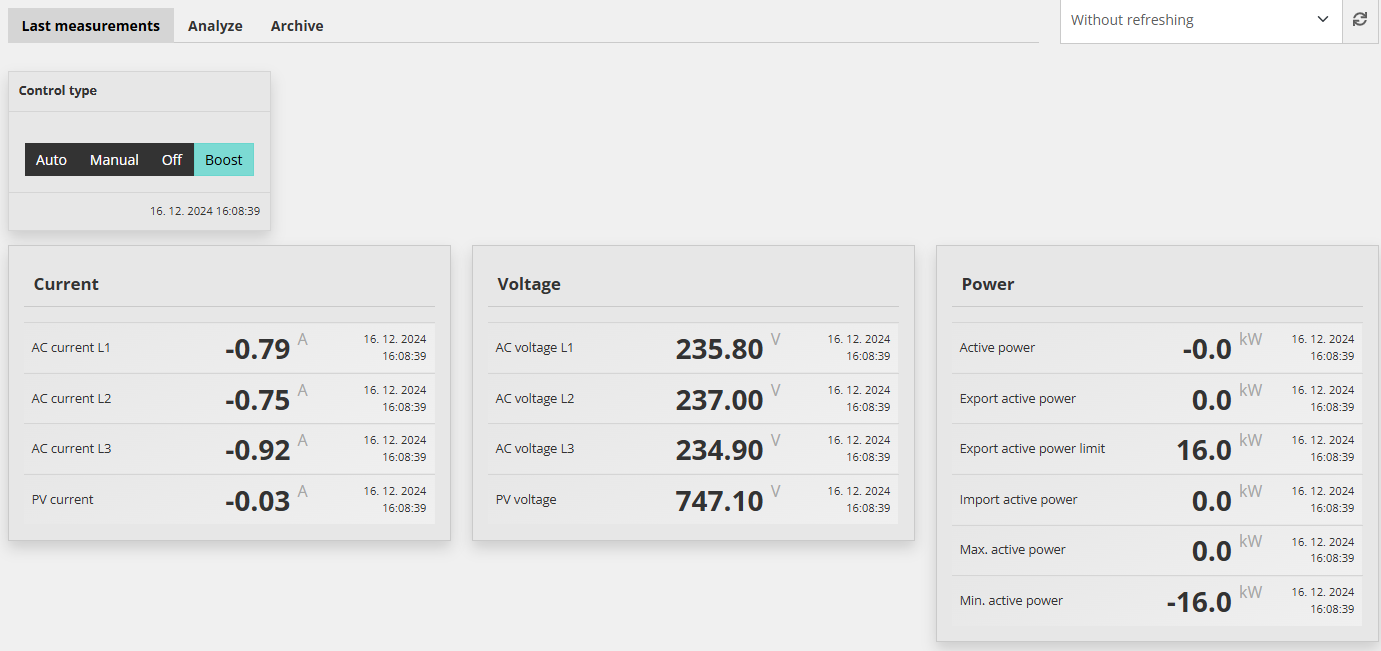
Task: Set control type to Auto
Action: click(51, 160)
